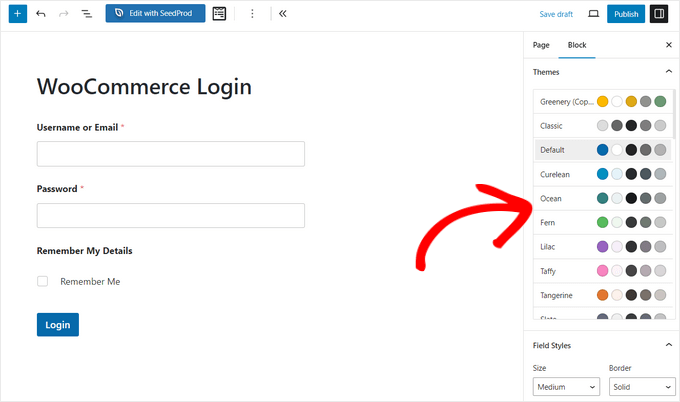The image size is (680, 402).
Task: Click Save draft link
Action: coord(556,14)
